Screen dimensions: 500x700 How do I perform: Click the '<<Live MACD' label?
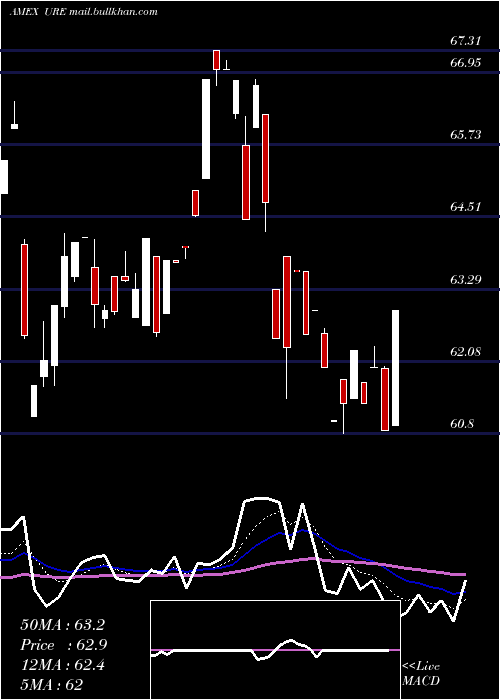pyautogui.click(x=421, y=673)
